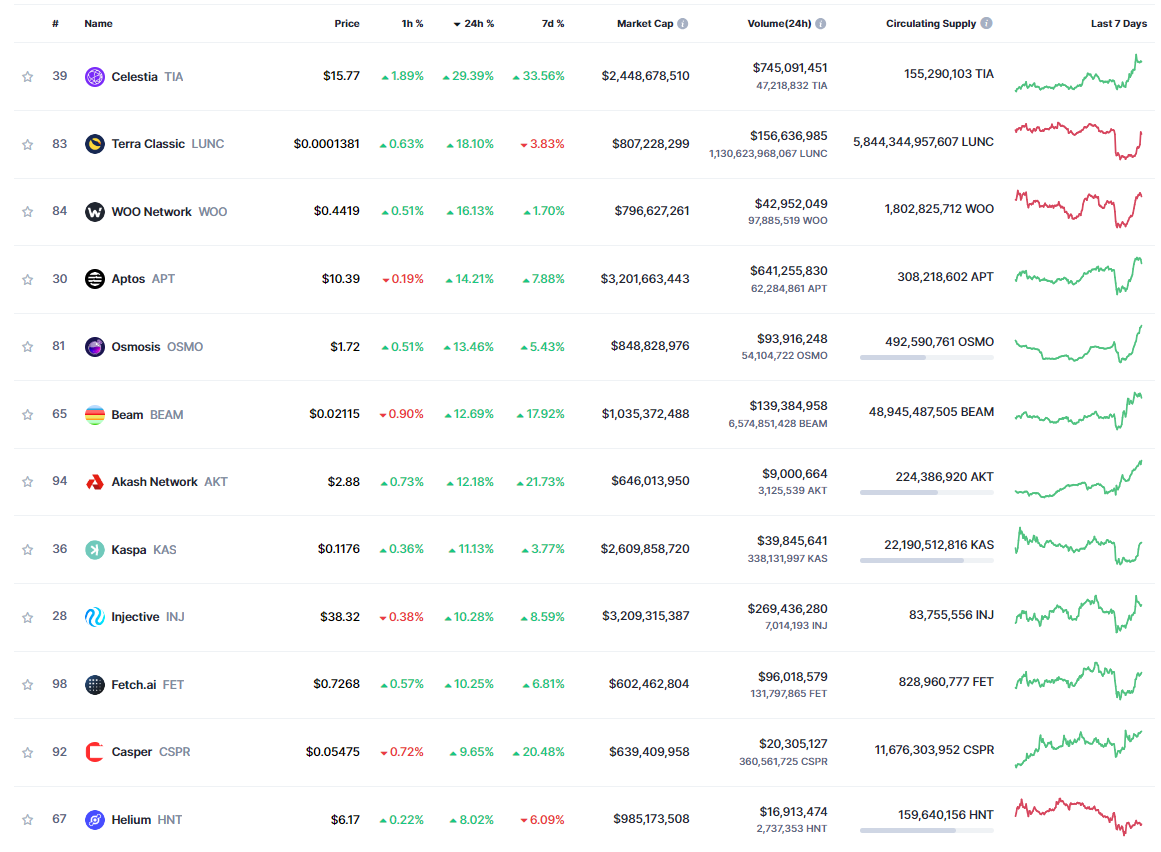Click the Market Cap info icon
1161x852 pixels.
tap(683, 24)
